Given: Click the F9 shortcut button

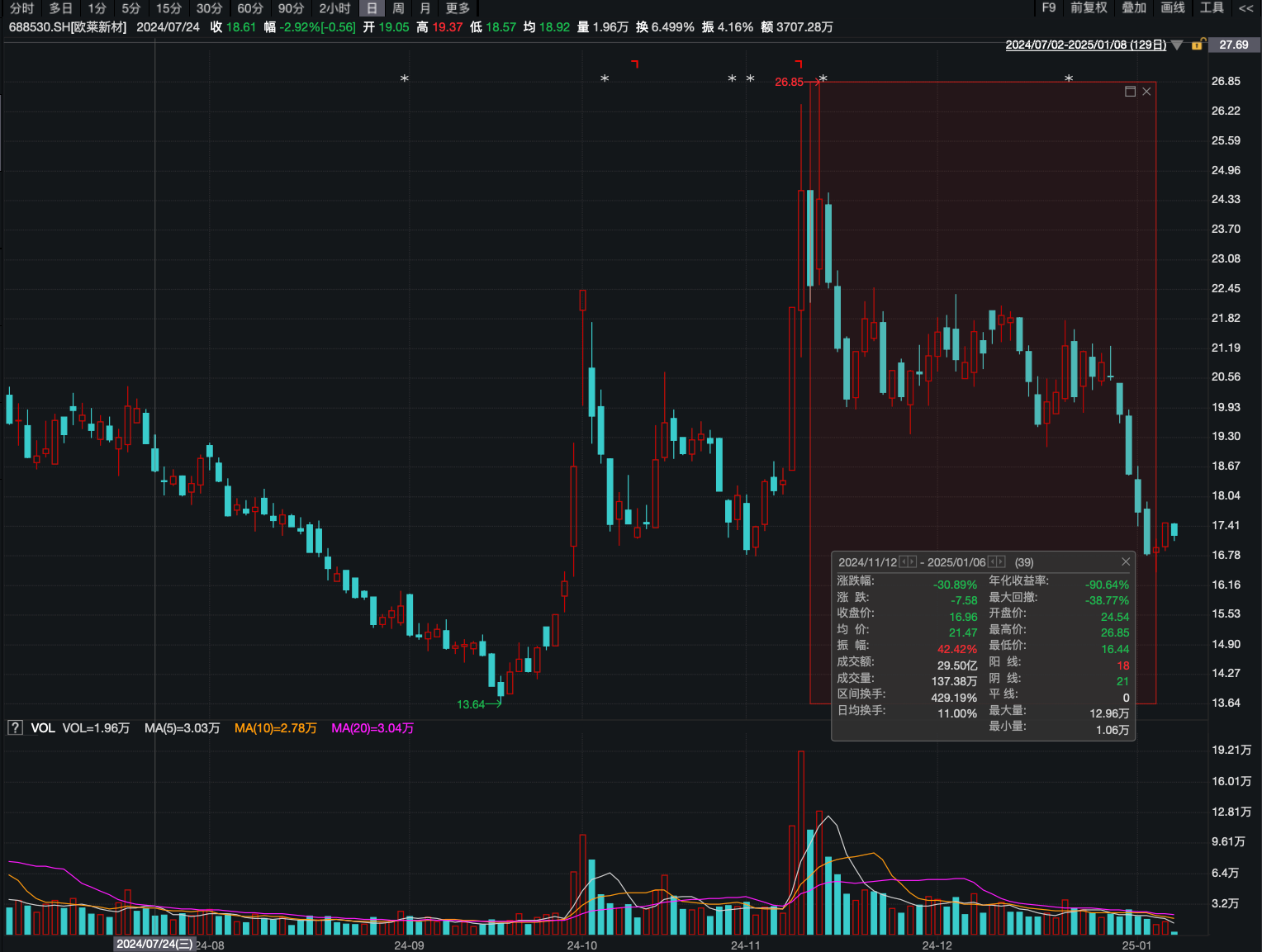Looking at the screenshot, I should 1049,7.
